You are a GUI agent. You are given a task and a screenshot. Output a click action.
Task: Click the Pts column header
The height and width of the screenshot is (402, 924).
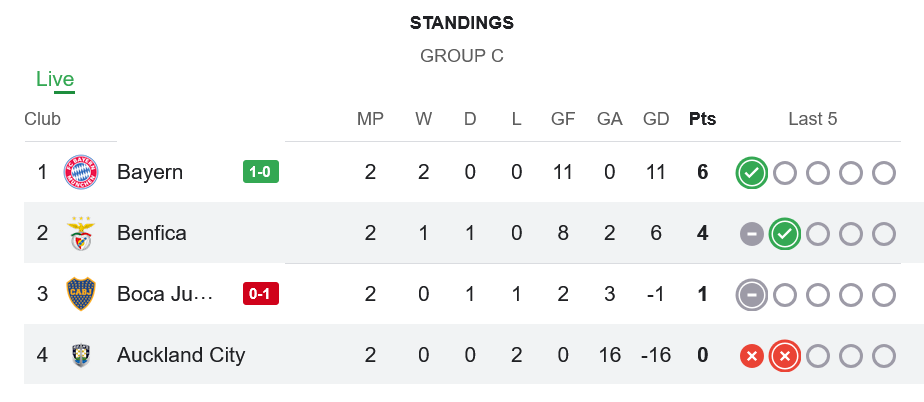(703, 119)
